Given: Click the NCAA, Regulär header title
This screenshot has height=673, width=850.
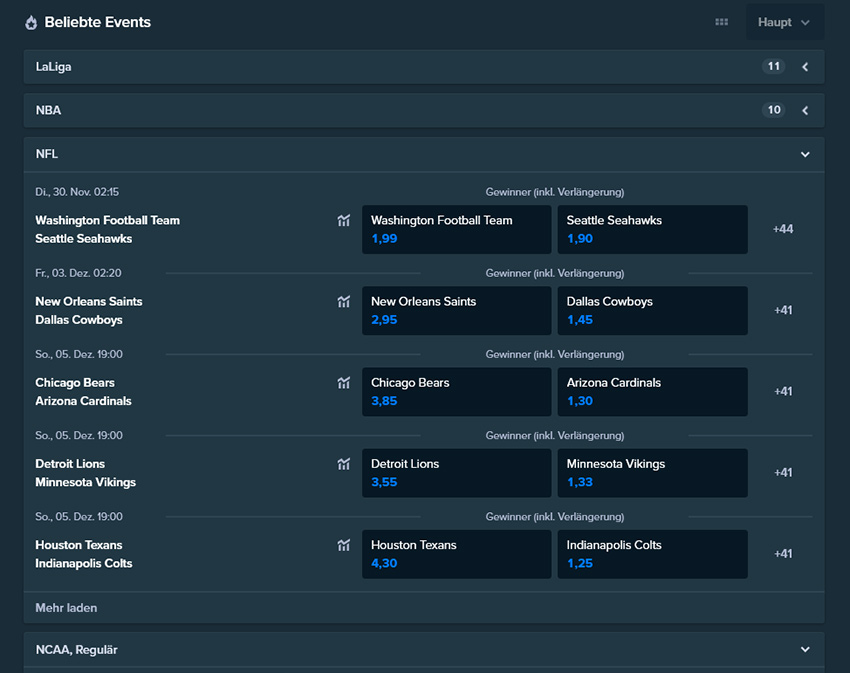Looking at the screenshot, I should pyautogui.click(x=76, y=650).
